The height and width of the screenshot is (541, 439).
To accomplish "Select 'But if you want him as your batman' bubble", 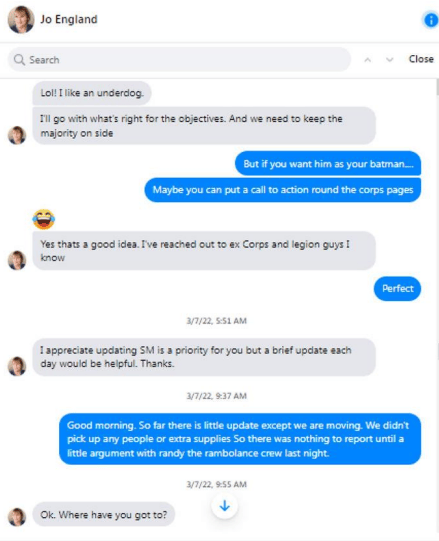I will point(328,164).
